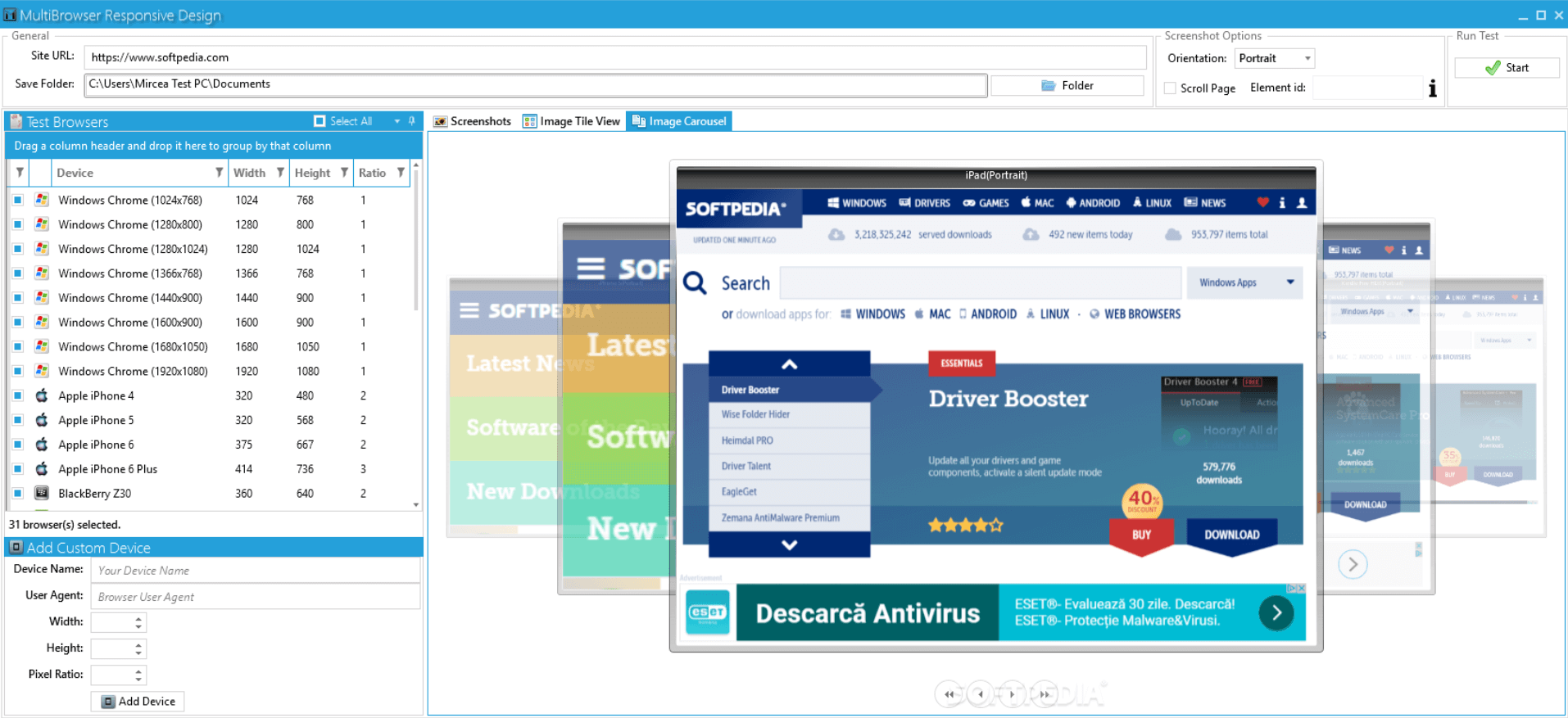Image resolution: width=1568 pixels, height=718 pixels.
Task: Sort by the Height column header
Action: click(x=312, y=173)
